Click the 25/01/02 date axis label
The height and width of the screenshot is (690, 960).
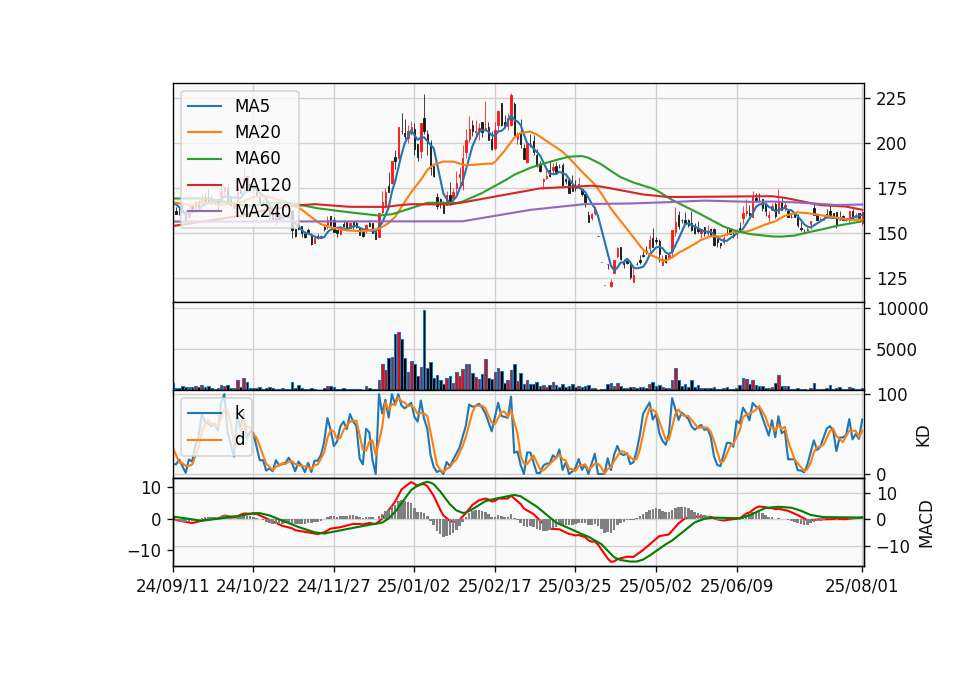(414, 586)
